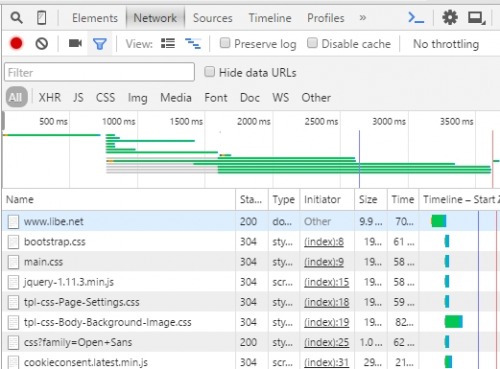Viewport: 500px width, 369px height.
Task: Toggle the filter funnel icon
Action: click(100, 44)
